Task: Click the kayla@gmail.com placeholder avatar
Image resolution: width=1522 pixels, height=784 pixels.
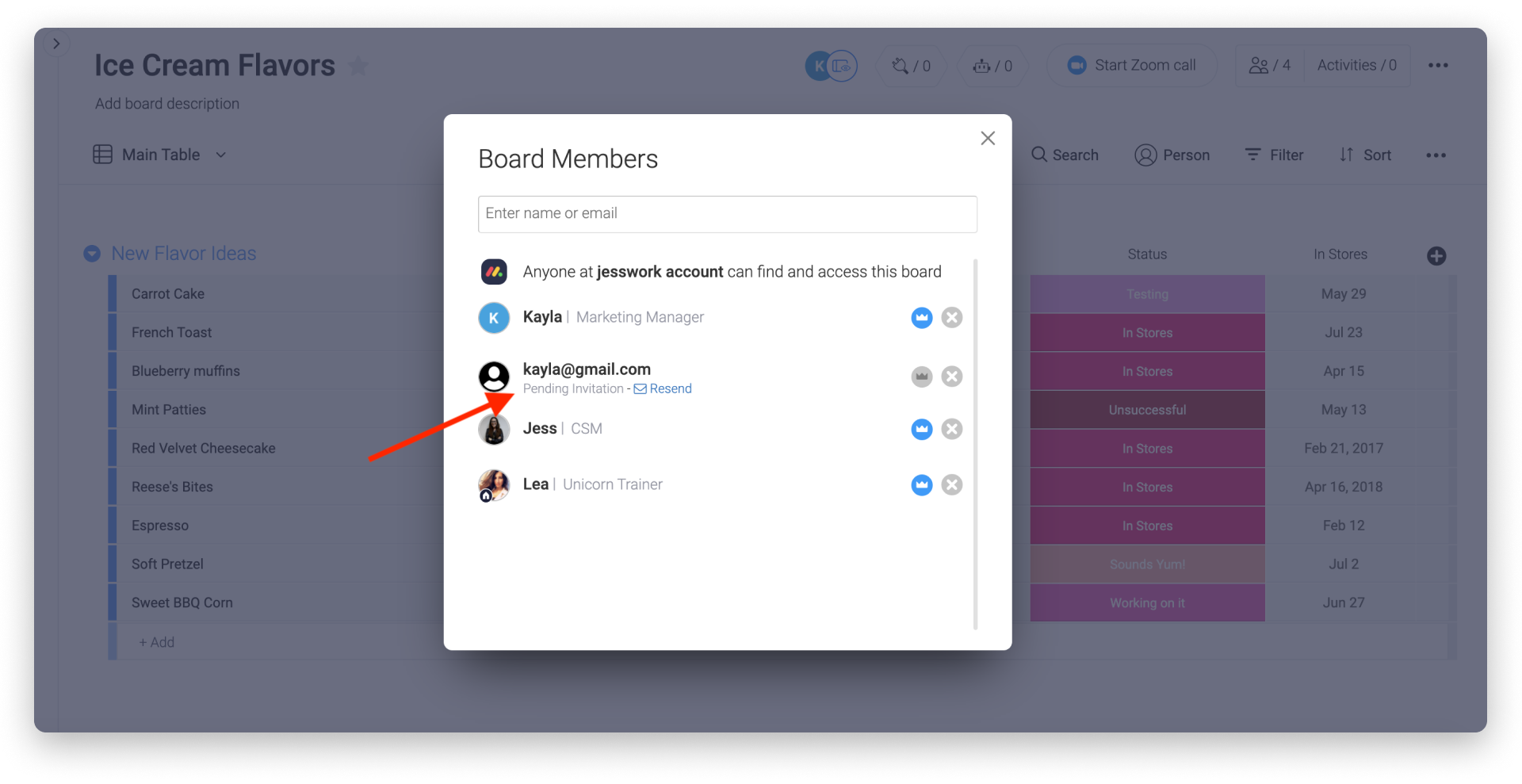Action: coord(494,377)
